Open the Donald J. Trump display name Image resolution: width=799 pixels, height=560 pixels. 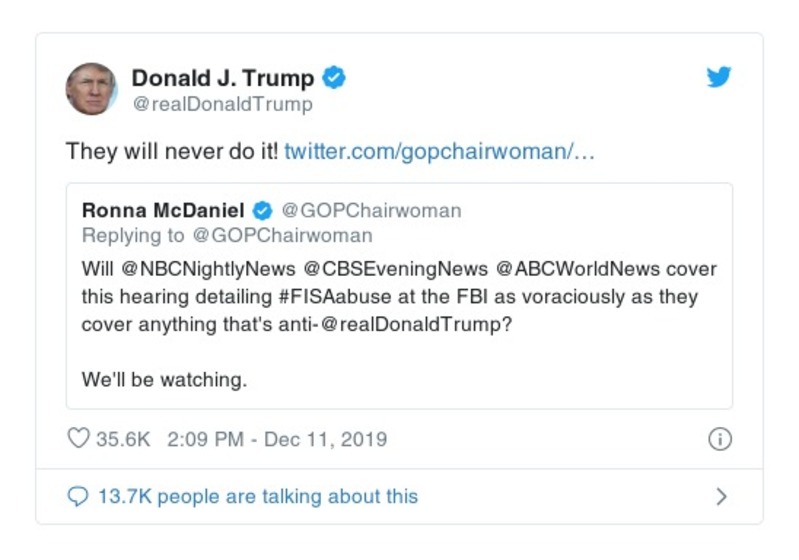click(x=222, y=78)
